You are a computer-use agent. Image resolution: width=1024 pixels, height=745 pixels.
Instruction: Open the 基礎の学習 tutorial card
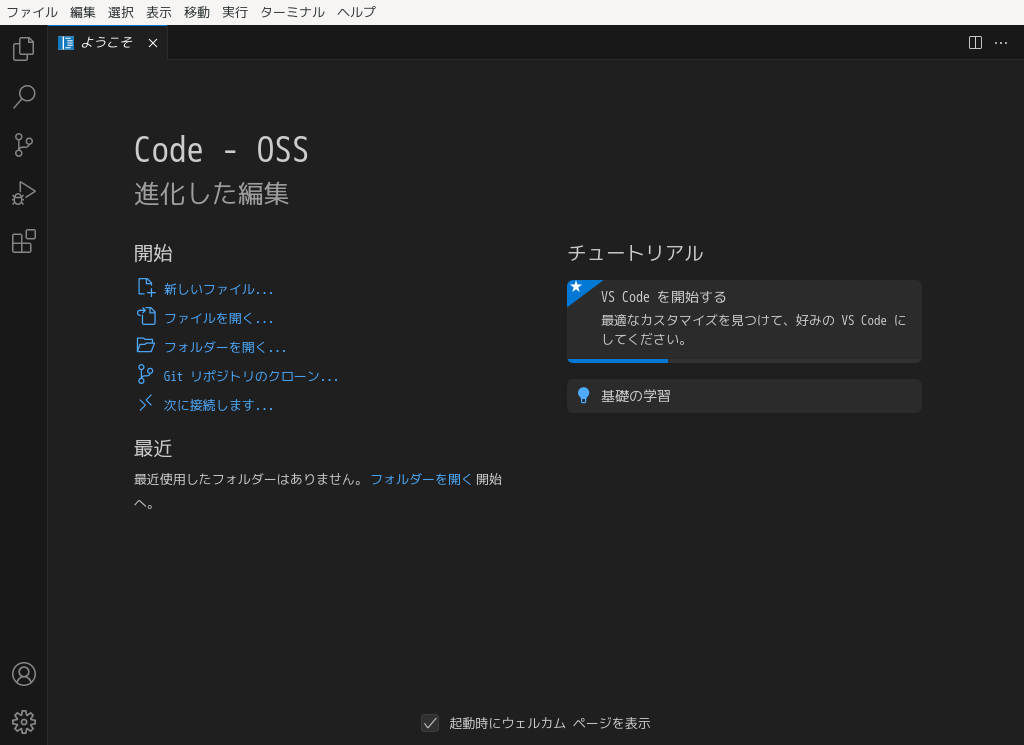point(744,396)
